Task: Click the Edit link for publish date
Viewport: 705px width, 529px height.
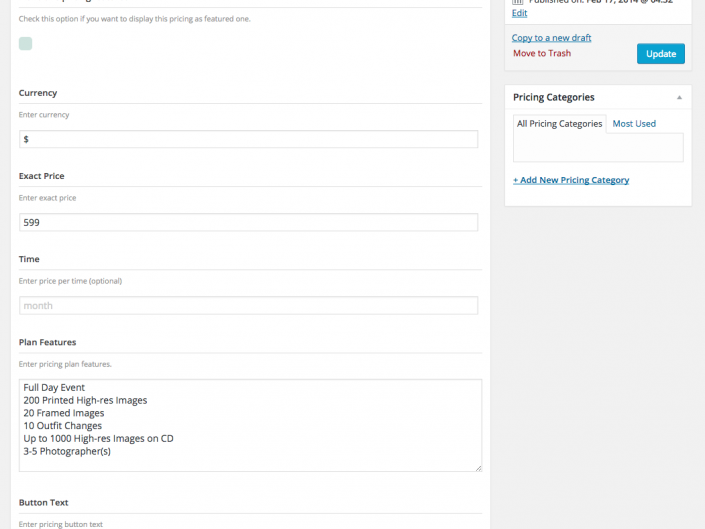Action: click(x=519, y=13)
